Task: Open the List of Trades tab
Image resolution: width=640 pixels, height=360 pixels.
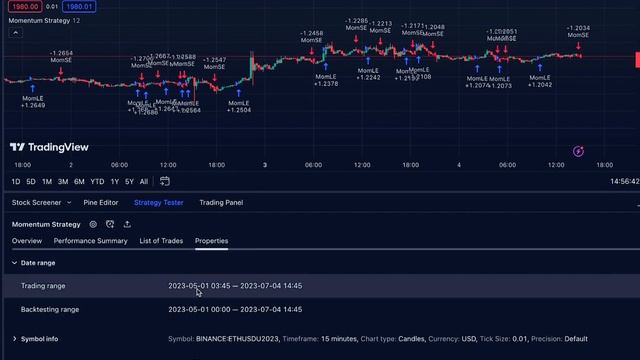Action: [161, 241]
